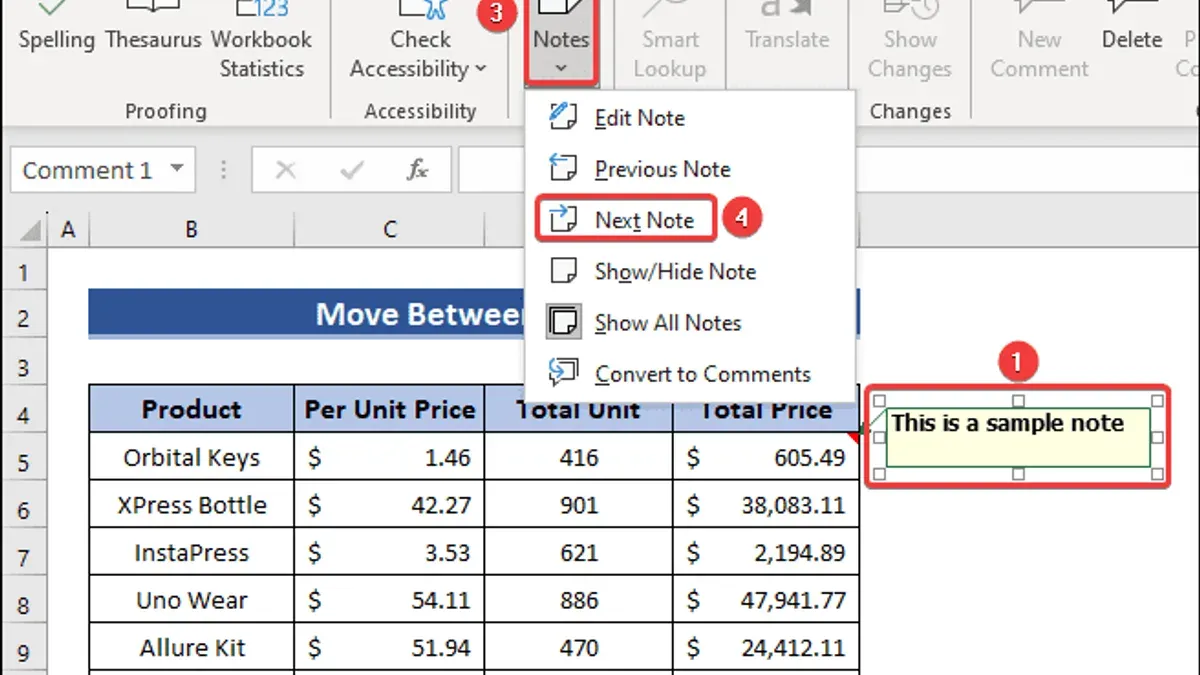Click the 'This is a sample note' box

click(1018, 437)
